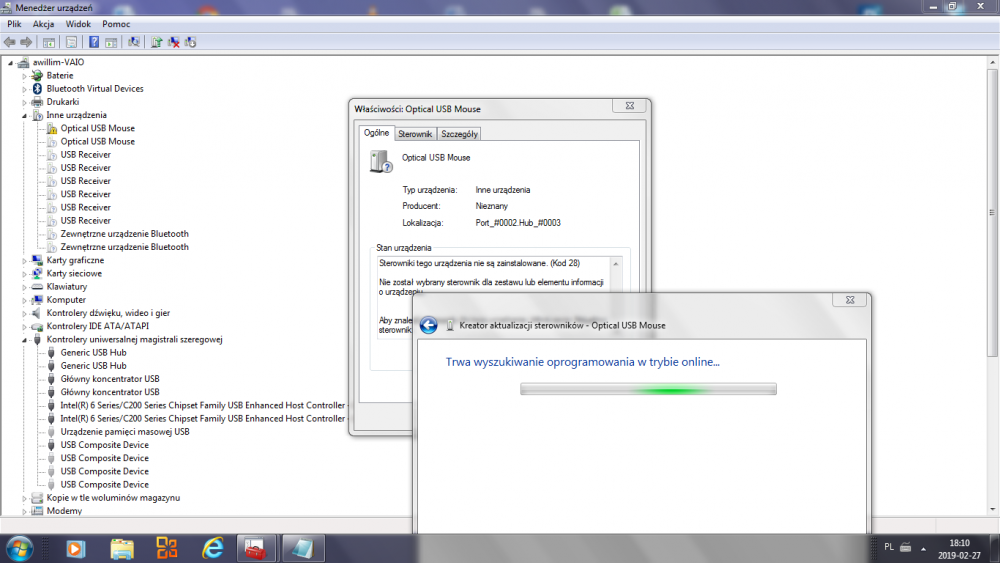Expand the Baterie category

(x=25, y=75)
